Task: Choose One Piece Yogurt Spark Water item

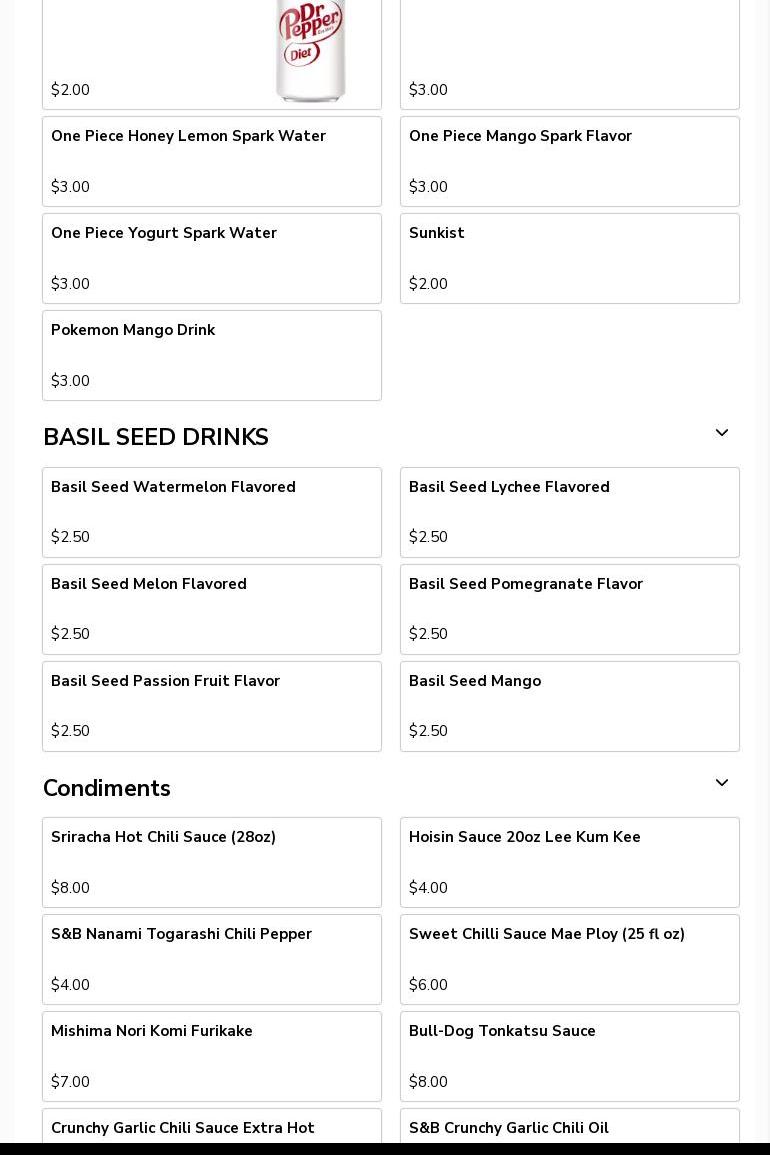Action: click(x=212, y=259)
